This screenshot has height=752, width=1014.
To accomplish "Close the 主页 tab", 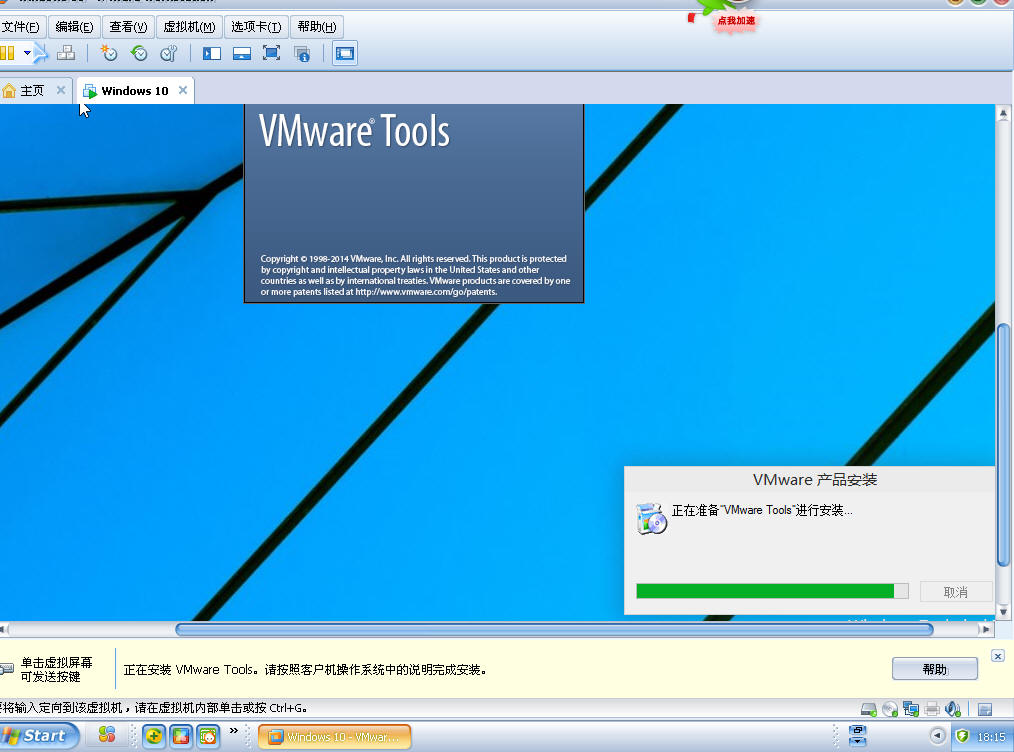I will click(61, 90).
